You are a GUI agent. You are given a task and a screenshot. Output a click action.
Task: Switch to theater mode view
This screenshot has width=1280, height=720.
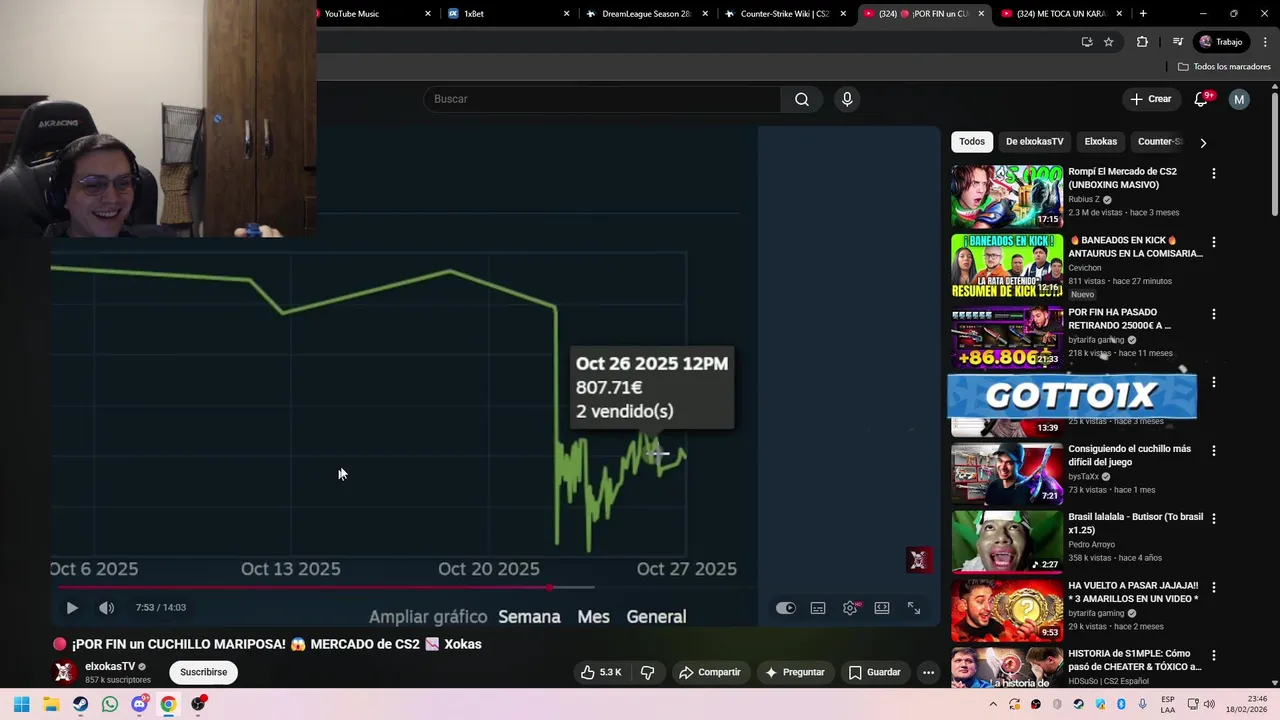[882, 608]
